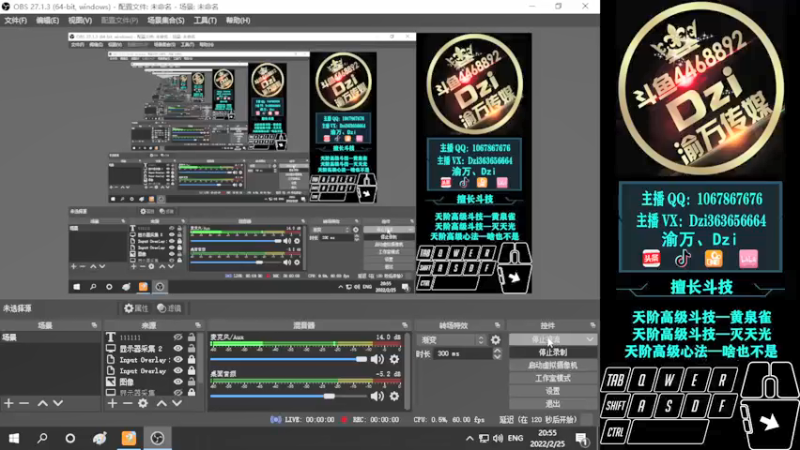This screenshot has width=800, height=450.
Task: Move the source up in the 来源 panel
Action: tap(162, 403)
